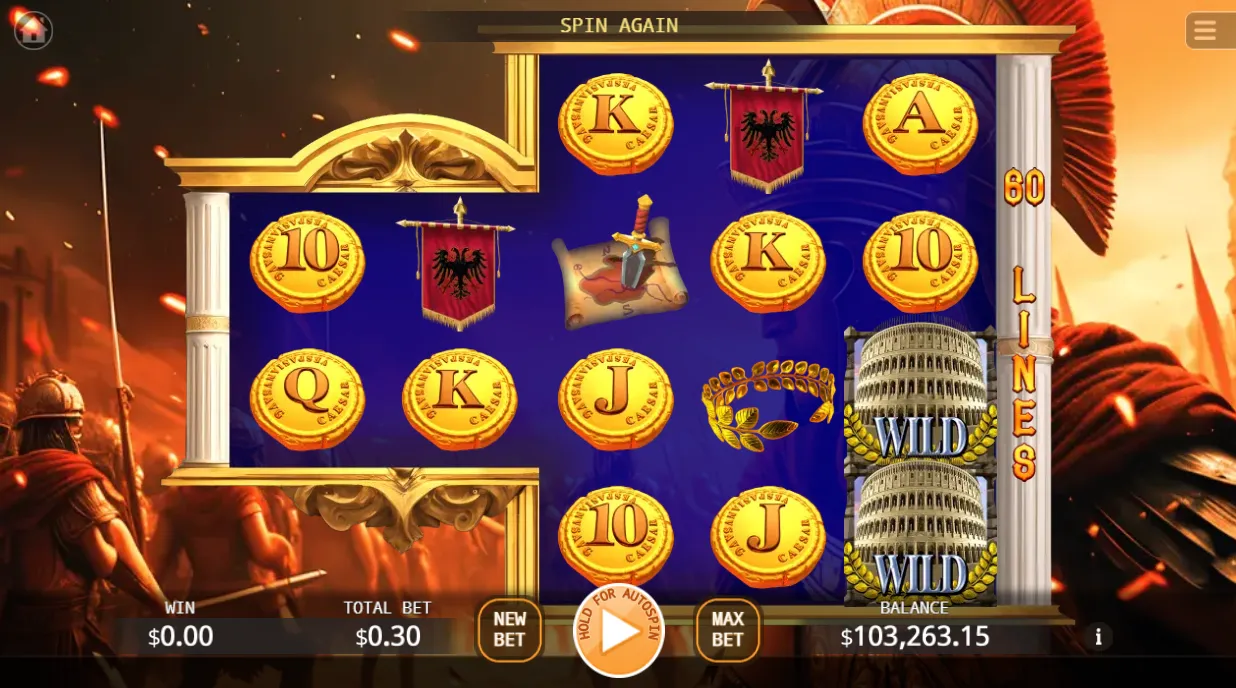Click the NEW BET button
Screen dimensions: 1236x688
[509, 630]
